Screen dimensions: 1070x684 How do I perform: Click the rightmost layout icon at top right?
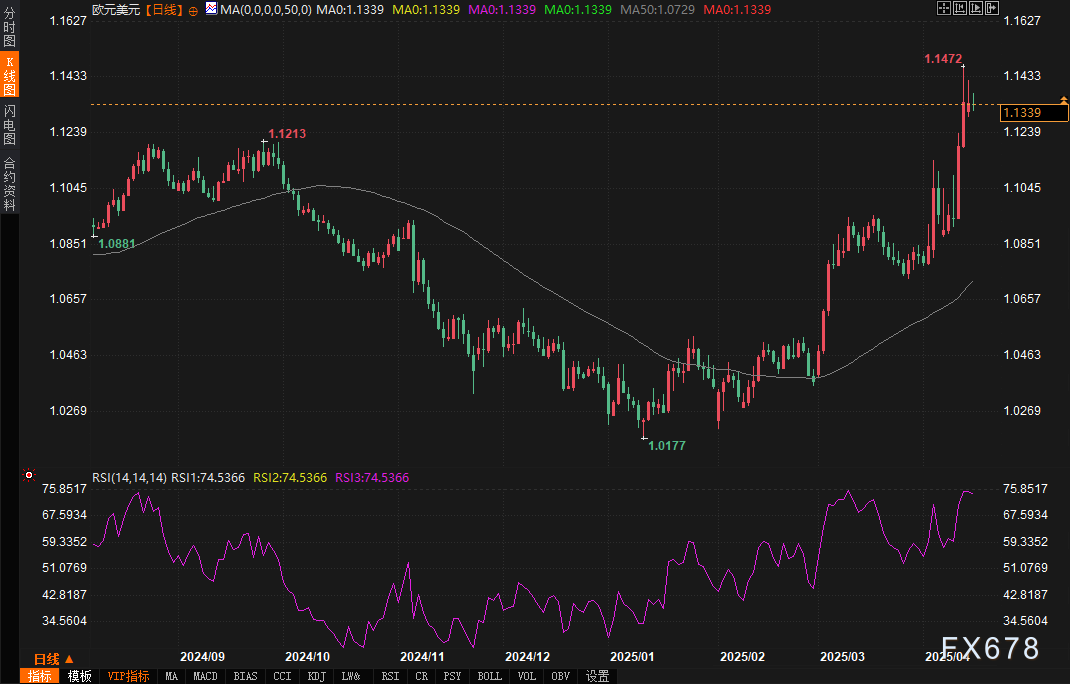(x=991, y=8)
